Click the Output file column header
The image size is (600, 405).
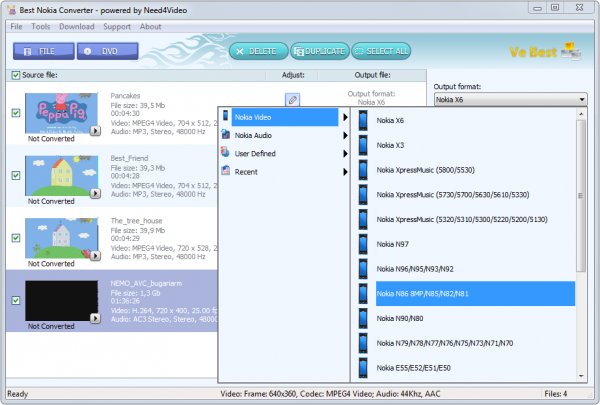tap(372, 75)
